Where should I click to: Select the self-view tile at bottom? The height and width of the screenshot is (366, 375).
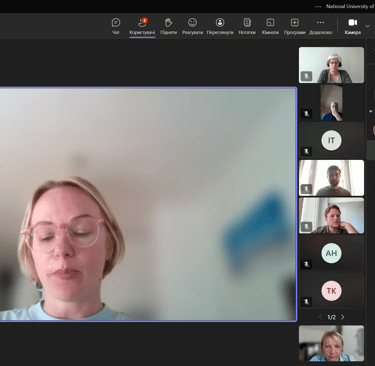pos(331,343)
